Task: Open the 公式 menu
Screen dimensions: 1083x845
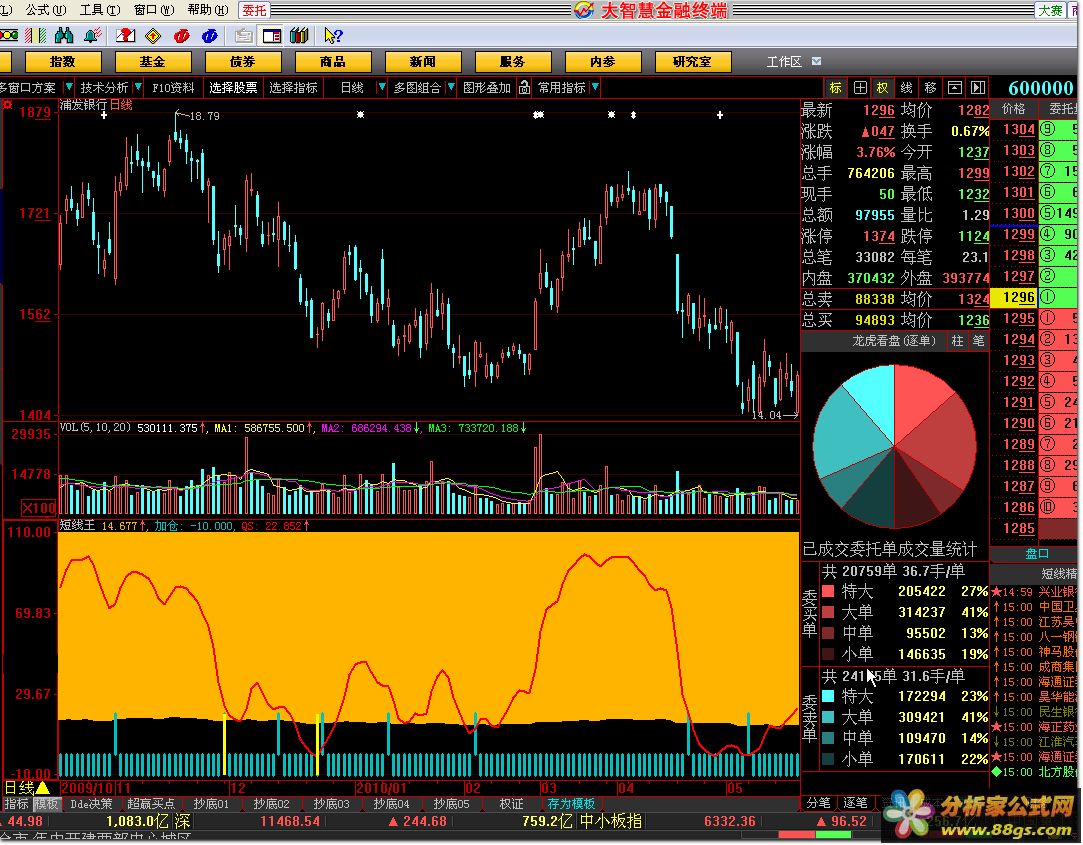Action: 46,10
